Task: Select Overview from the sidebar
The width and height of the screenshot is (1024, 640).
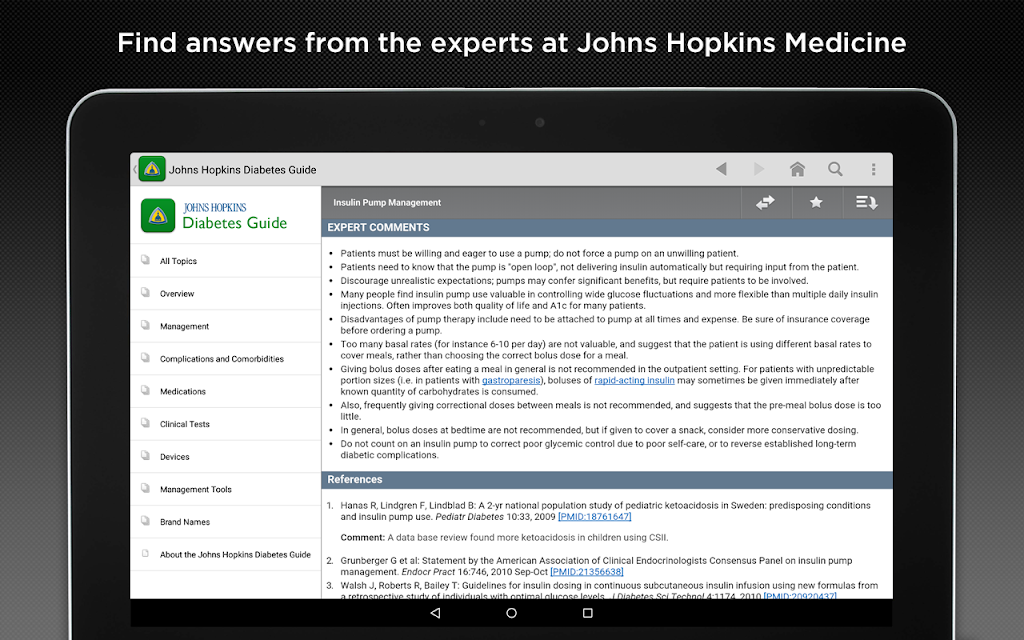Action: coord(177,294)
